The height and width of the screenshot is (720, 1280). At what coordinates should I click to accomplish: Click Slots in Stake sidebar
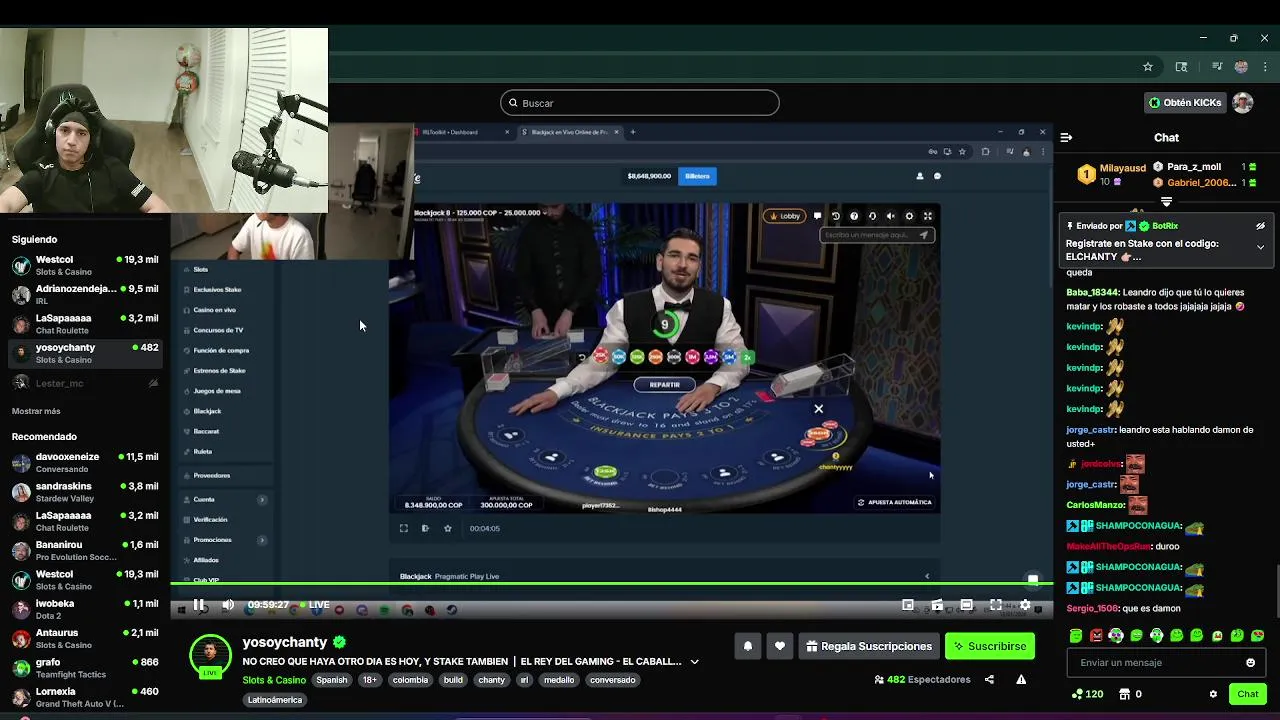200,269
